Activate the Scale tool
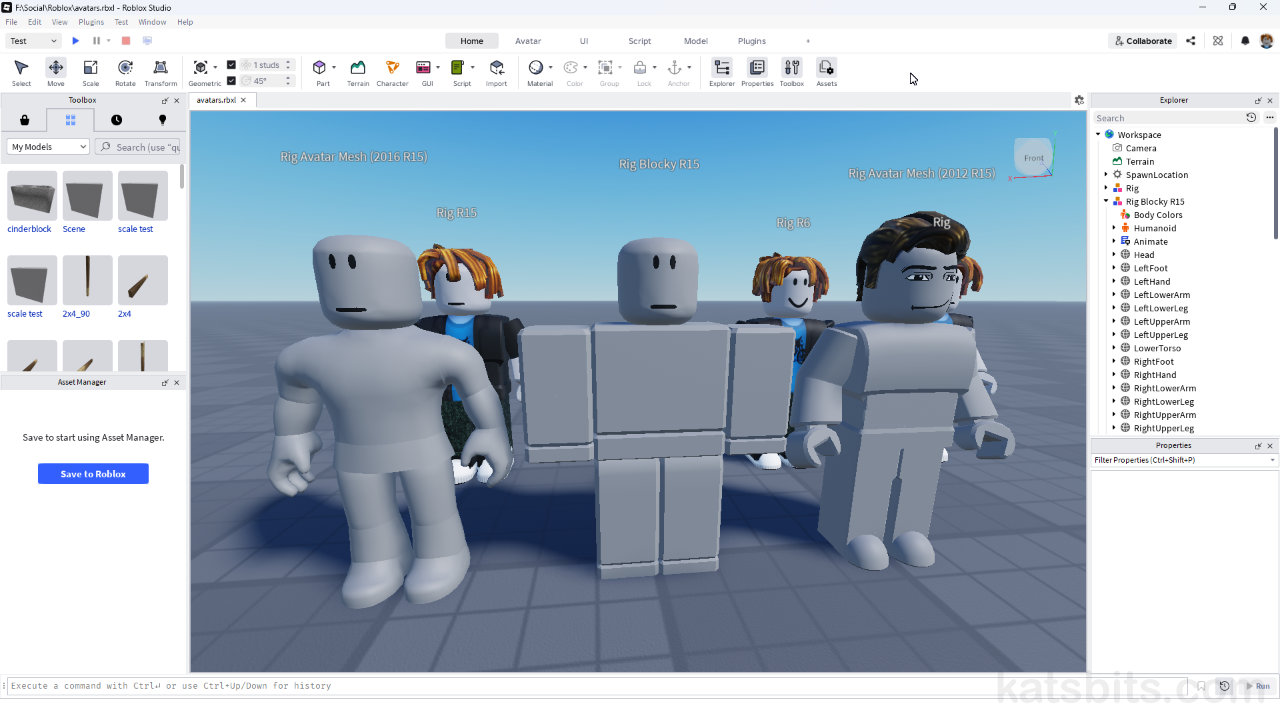This screenshot has width=1280, height=720. point(90,72)
